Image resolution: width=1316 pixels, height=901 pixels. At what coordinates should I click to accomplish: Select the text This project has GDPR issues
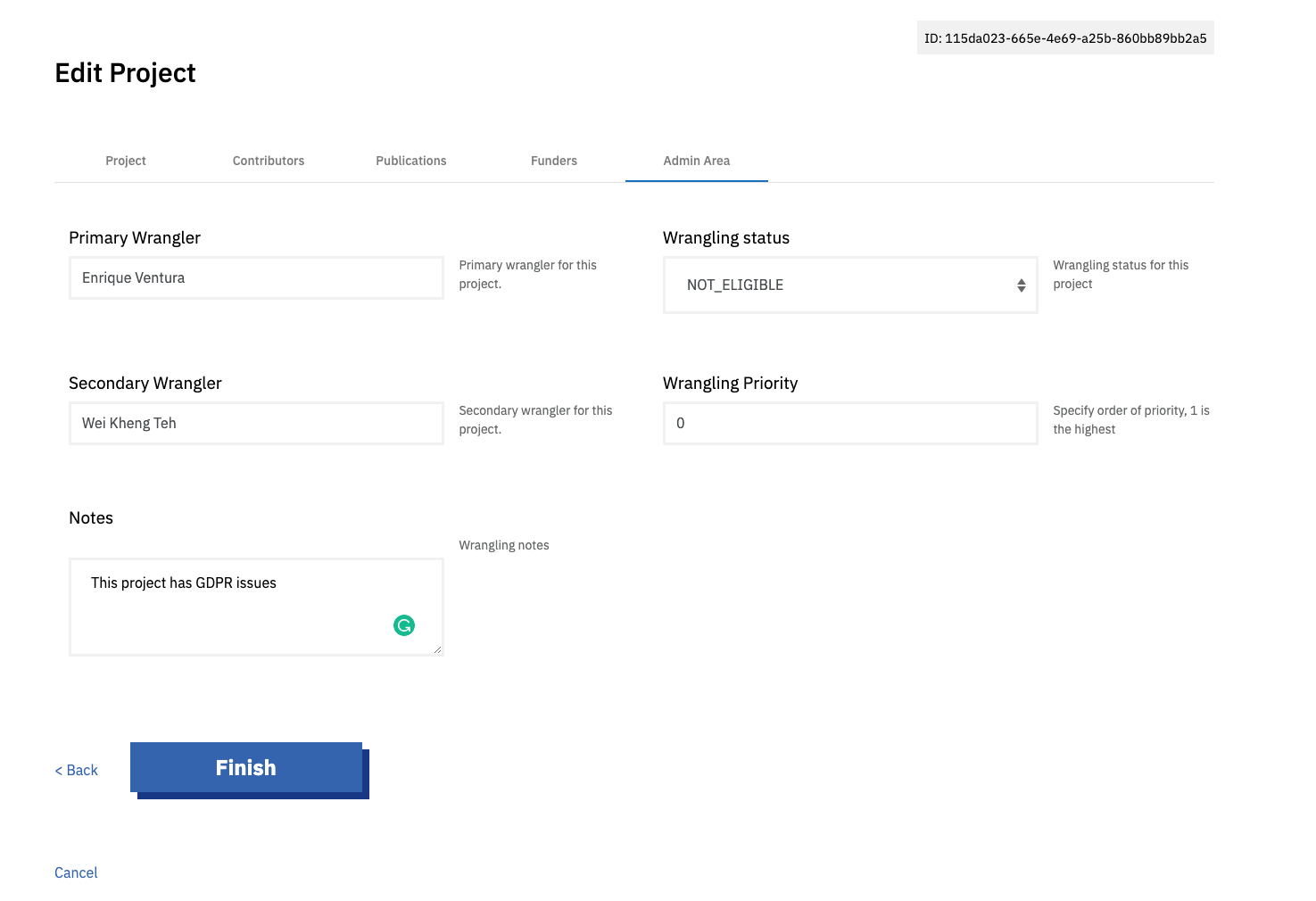point(183,583)
